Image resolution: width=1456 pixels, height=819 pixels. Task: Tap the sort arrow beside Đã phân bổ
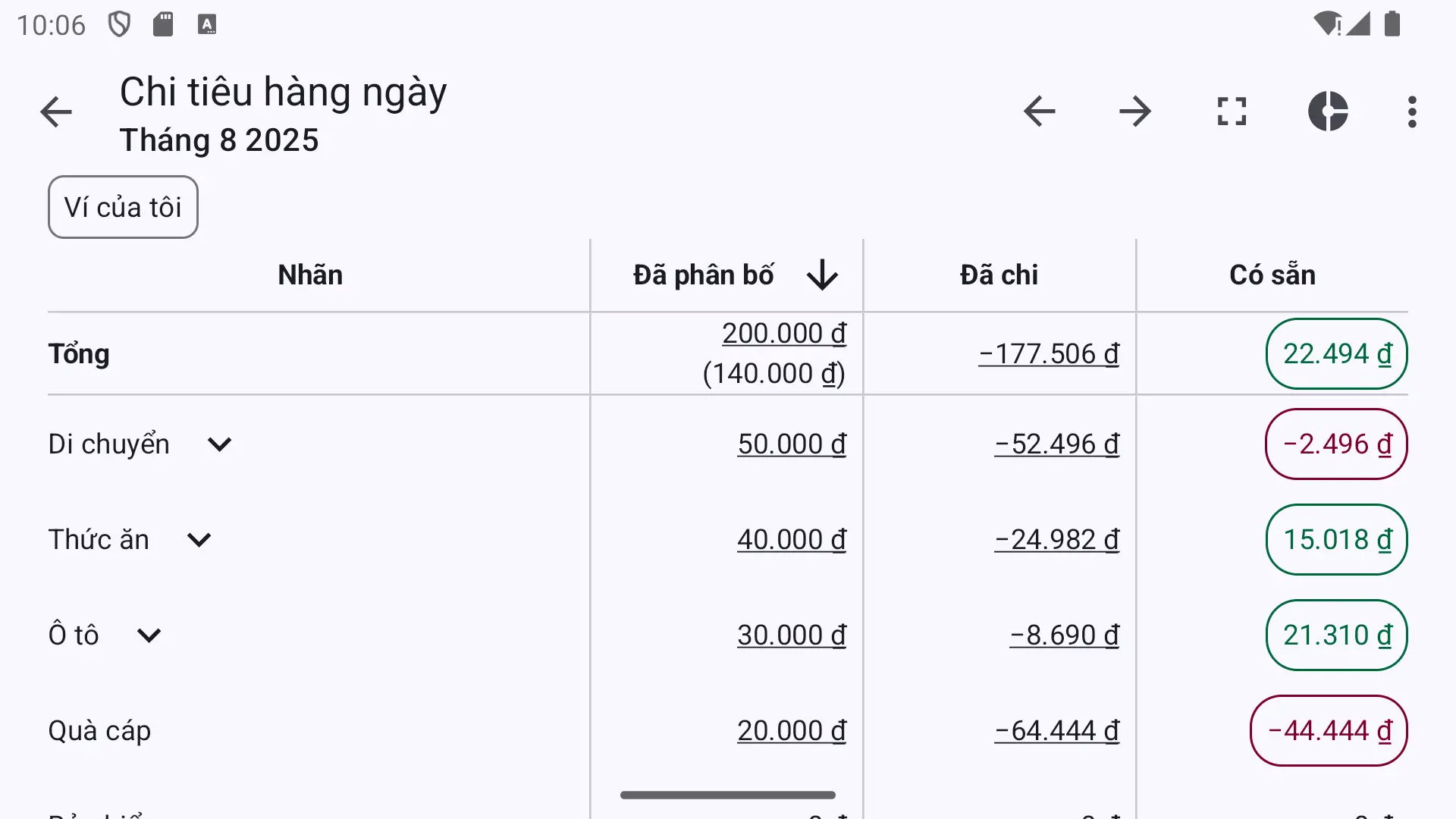(x=822, y=275)
